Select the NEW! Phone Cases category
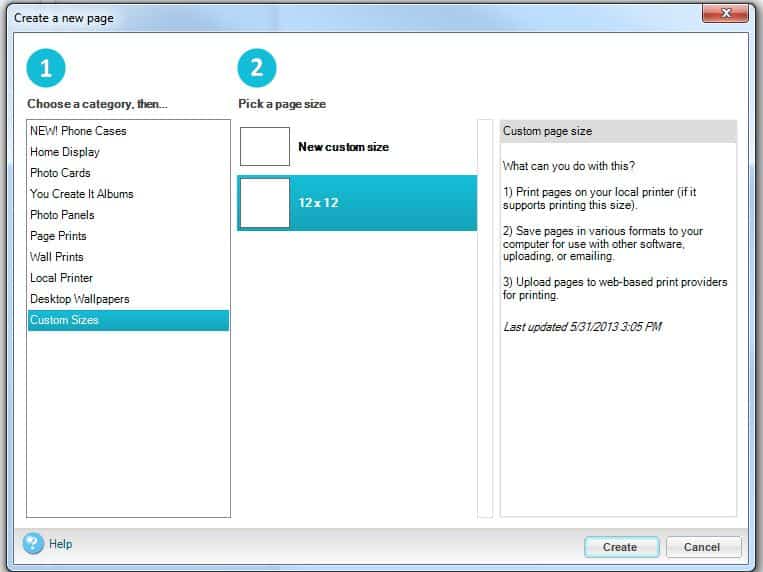763x572 pixels. (x=128, y=131)
